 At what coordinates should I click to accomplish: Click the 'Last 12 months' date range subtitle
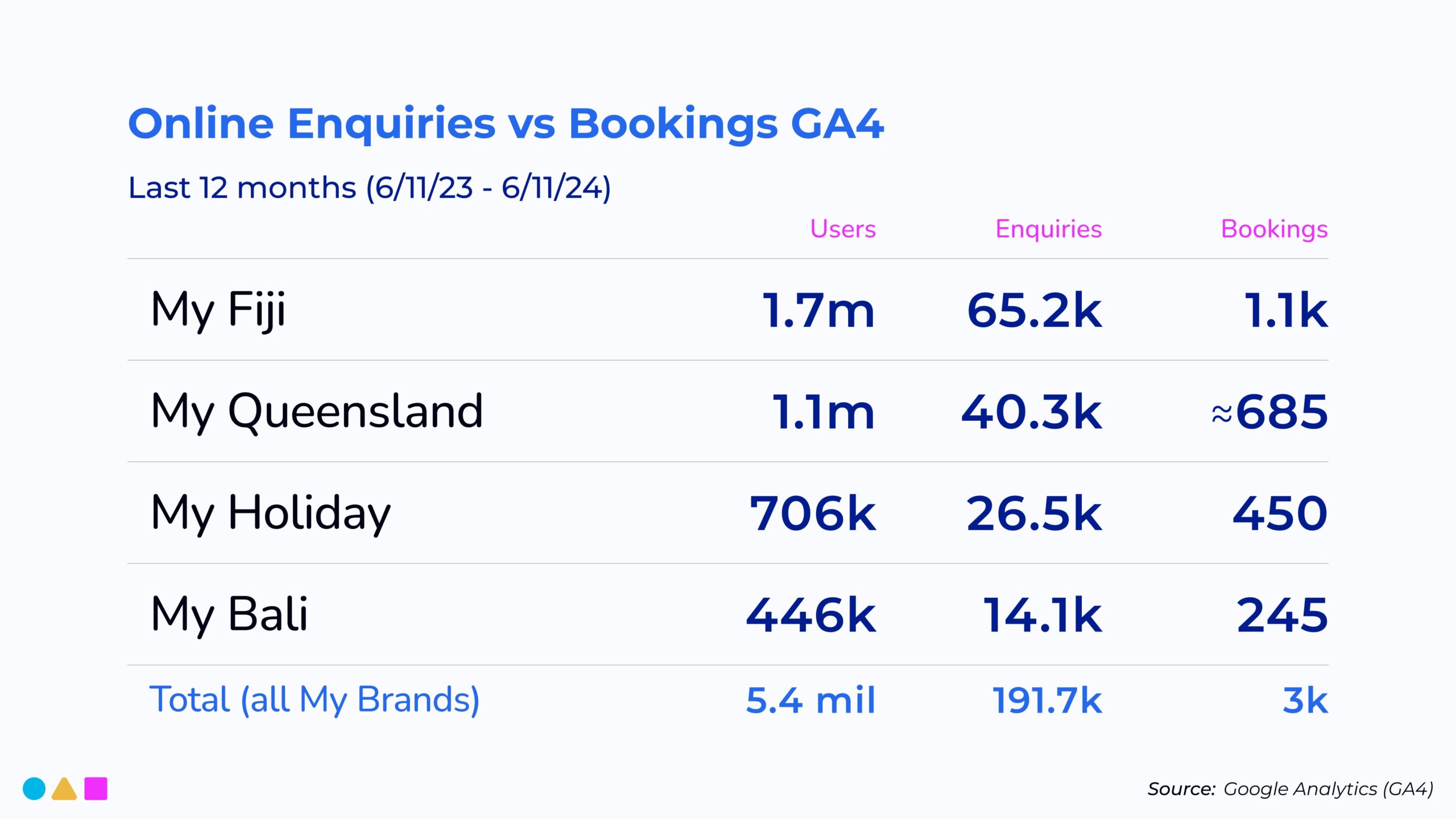[369, 188]
